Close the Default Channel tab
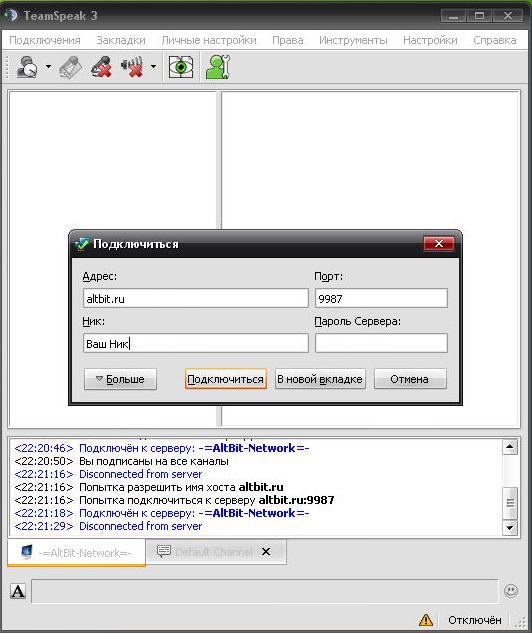Viewport: 532px width, 633px height. click(x=266, y=551)
